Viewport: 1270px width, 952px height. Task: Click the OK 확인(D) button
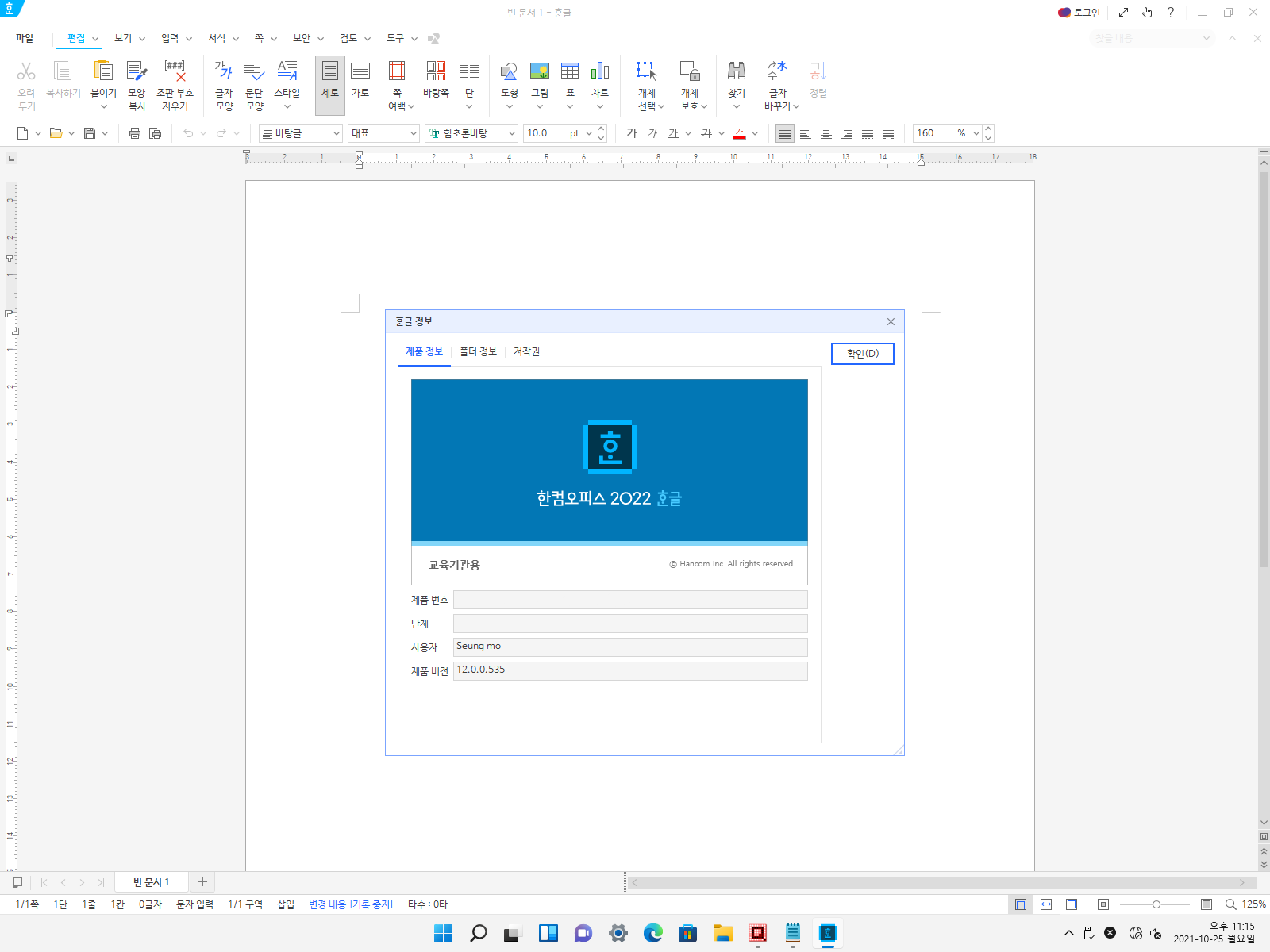click(863, 354)
